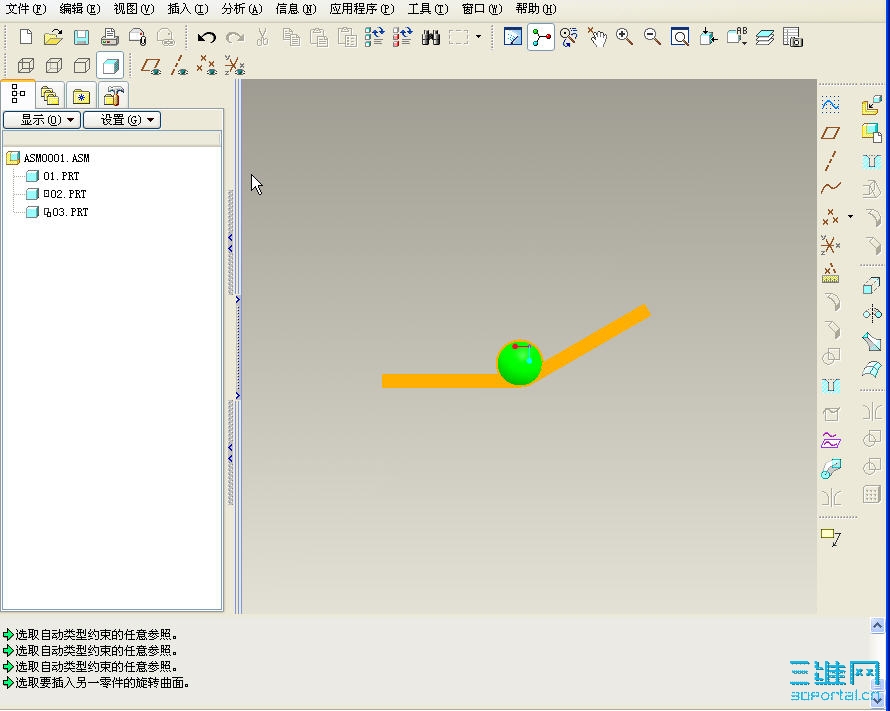This screenshot has width=890, height=711.
Task: Open the annotation feature tool
Action: (831, 537)
